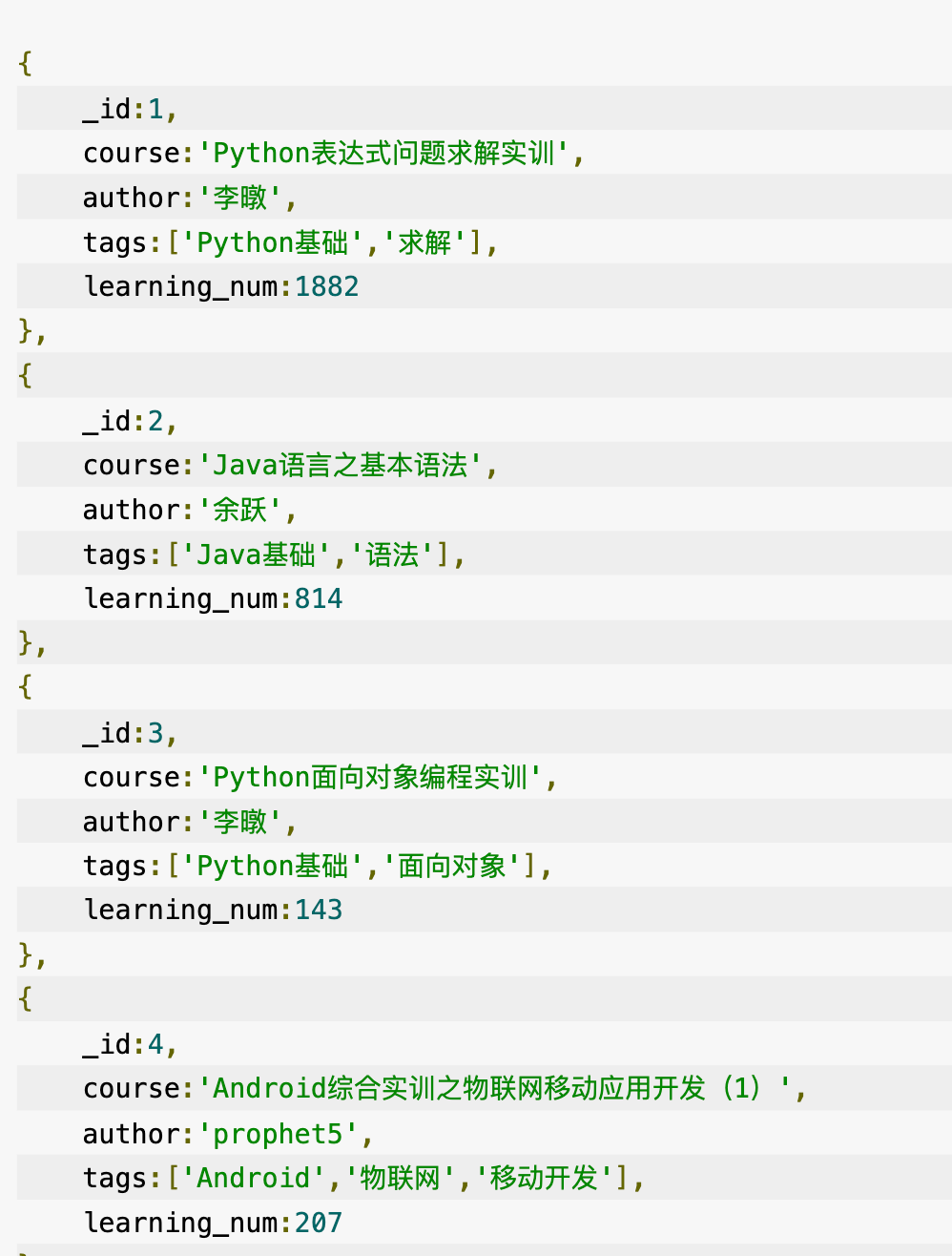Viewport: 952px width, 1256px height.
Task: Click the tag 'Java基础'
Action: pos(256,555)
